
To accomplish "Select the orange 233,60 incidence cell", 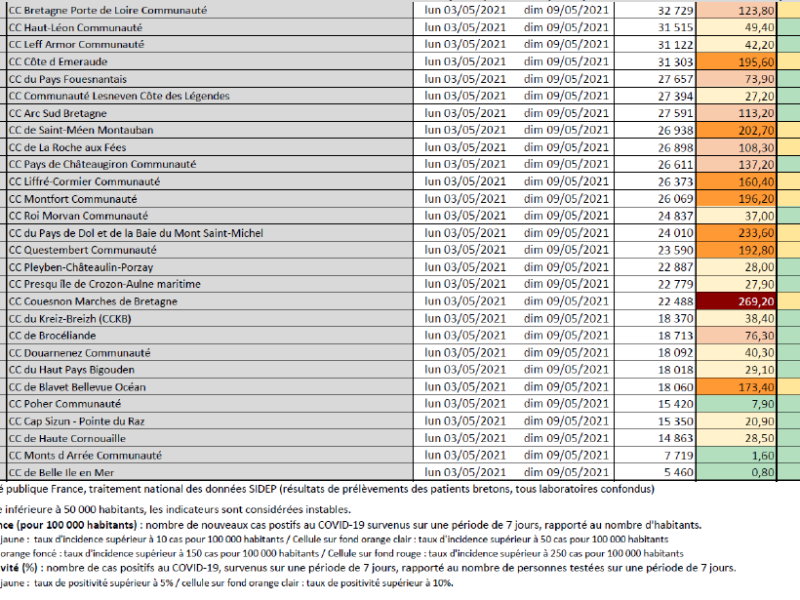I will click(x=741, y=233).
